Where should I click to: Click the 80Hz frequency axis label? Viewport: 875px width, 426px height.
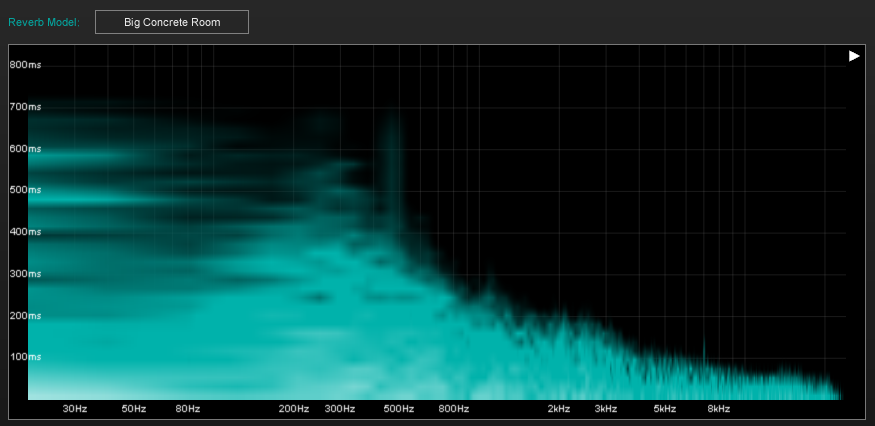click(187, 409)
